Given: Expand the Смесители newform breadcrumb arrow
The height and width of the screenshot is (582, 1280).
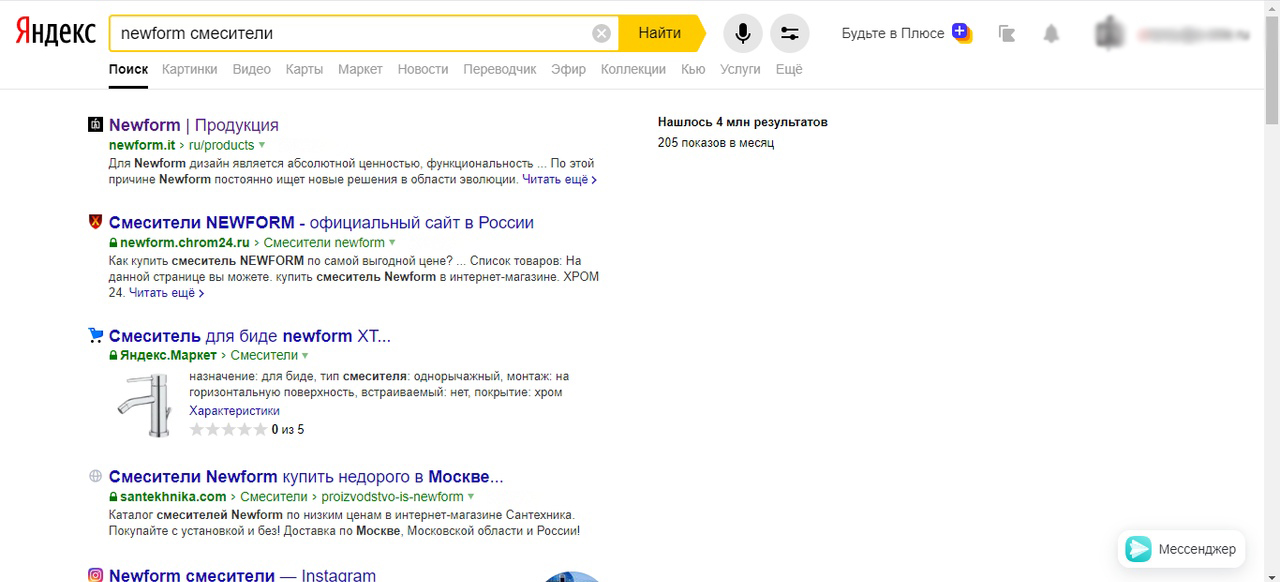Looking at the screenshot, I should [x=392, y=243].
